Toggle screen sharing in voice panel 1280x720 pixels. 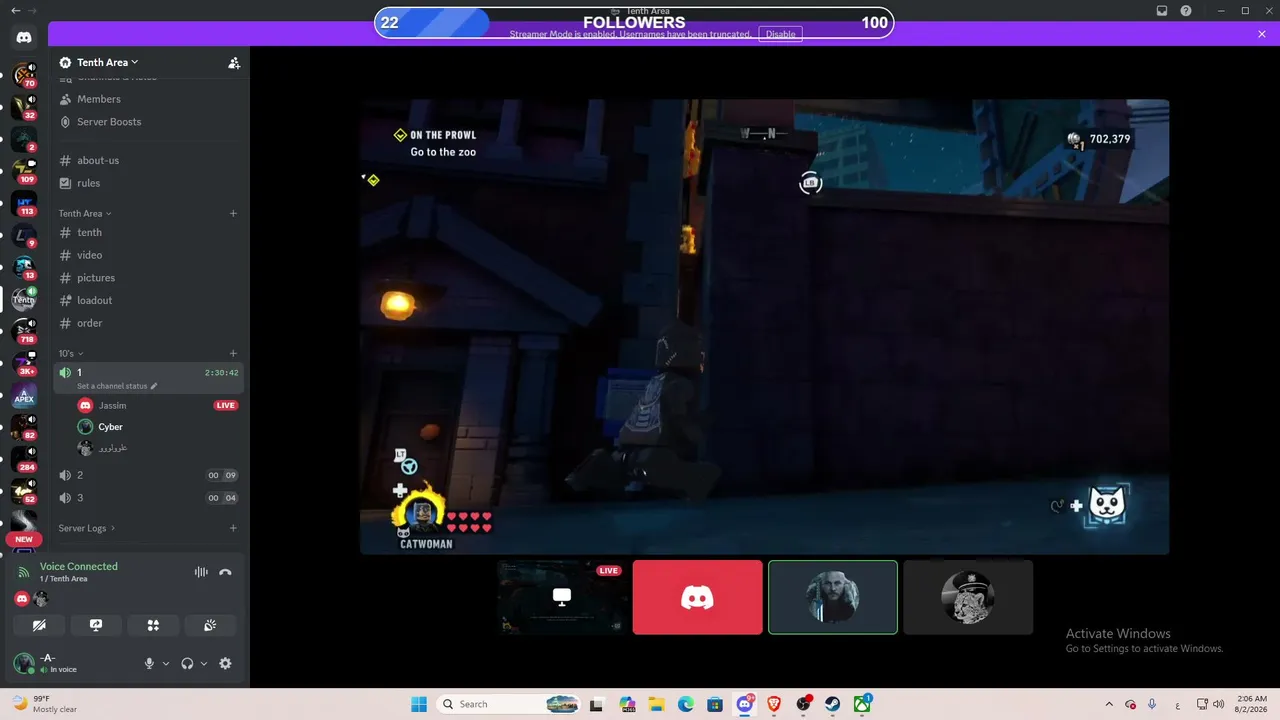pyautogui.click(x=96, y=625)
